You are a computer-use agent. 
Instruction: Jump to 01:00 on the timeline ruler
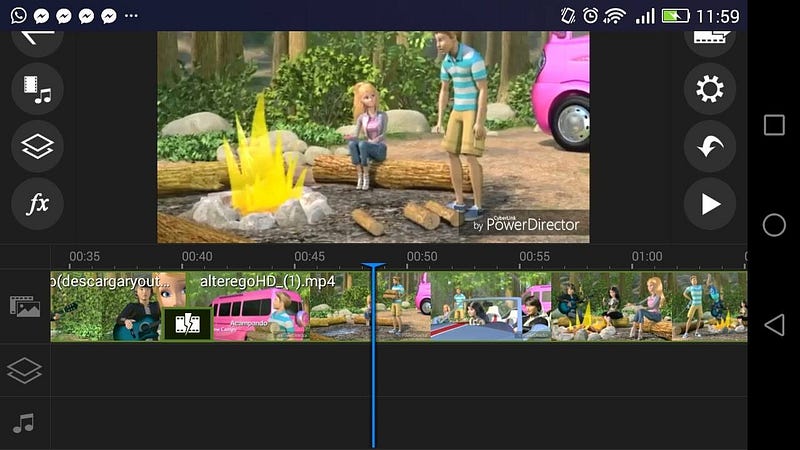click(x=647, y=256)
